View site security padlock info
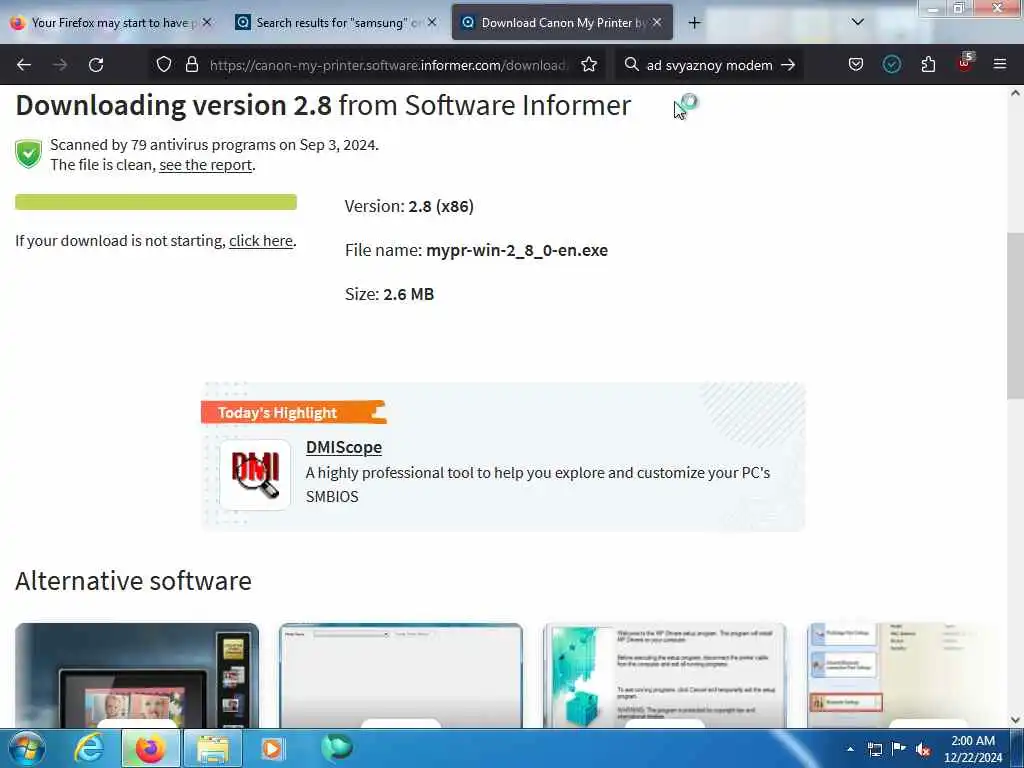1024x768 pixels. [191, 65]
